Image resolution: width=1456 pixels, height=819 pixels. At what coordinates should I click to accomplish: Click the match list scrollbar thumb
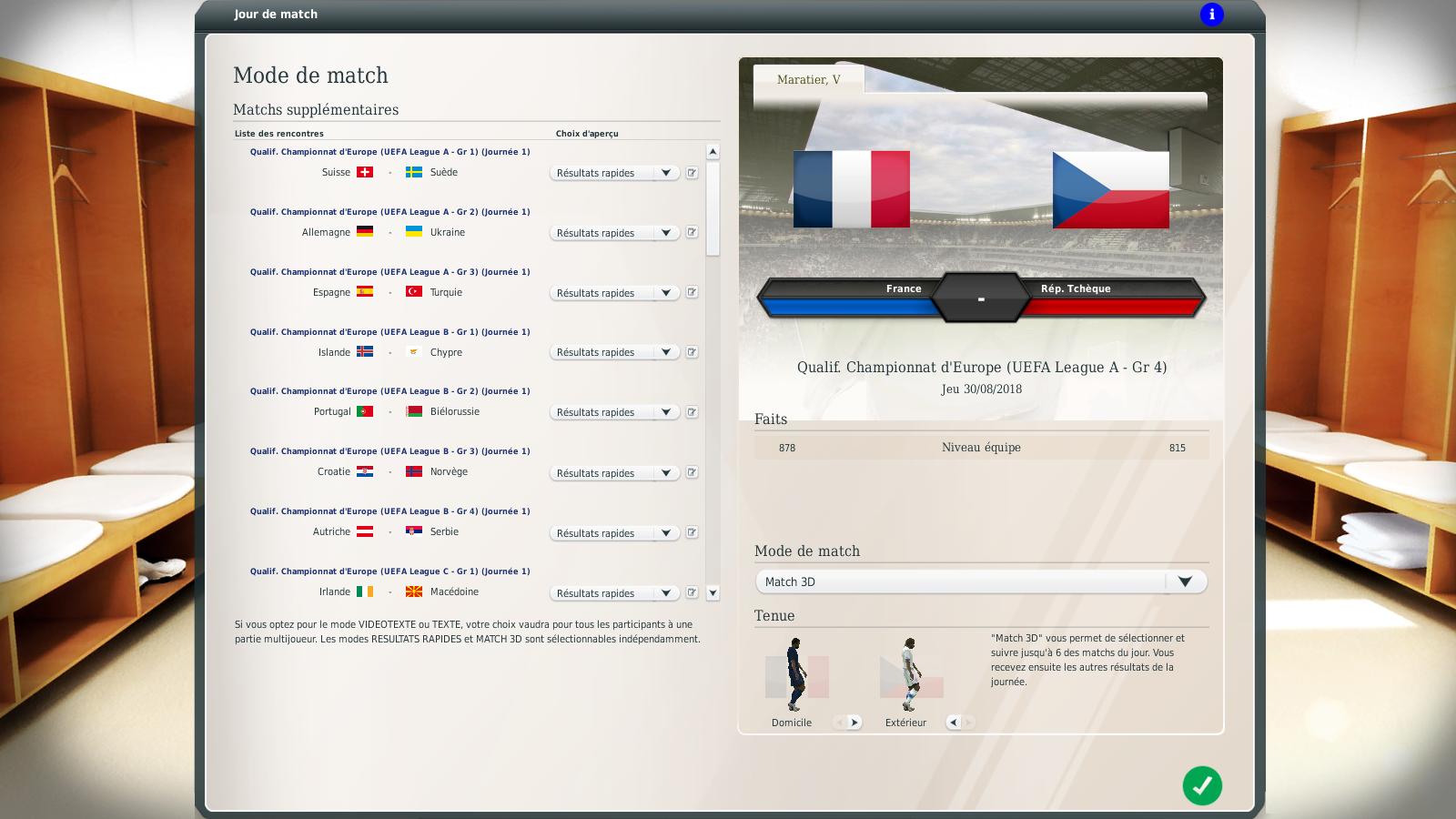[713, 208]
